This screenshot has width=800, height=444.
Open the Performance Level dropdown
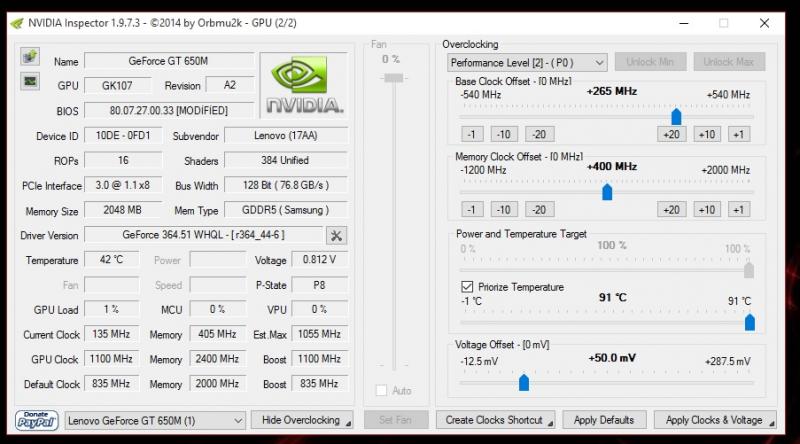598,62
